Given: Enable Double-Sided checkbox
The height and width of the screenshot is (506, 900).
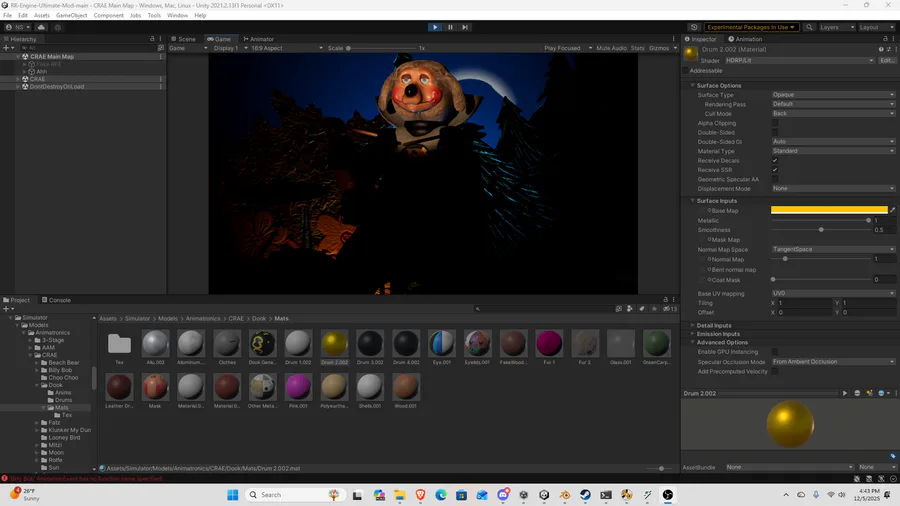Looking at the screenshot, I should click(x=775, y=133).
